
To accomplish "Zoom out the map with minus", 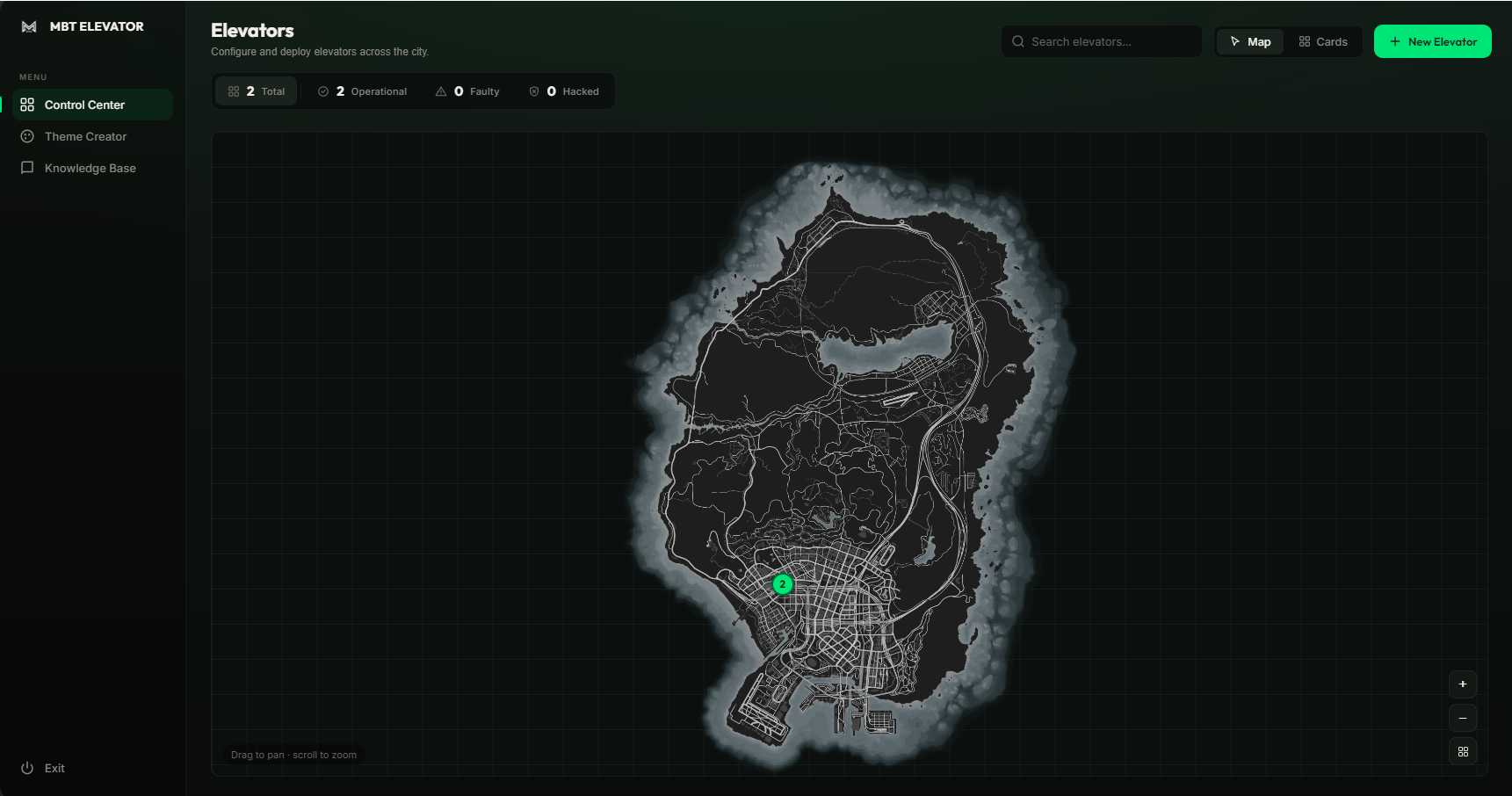I will pyautogui.click(x=1463, y=718).
